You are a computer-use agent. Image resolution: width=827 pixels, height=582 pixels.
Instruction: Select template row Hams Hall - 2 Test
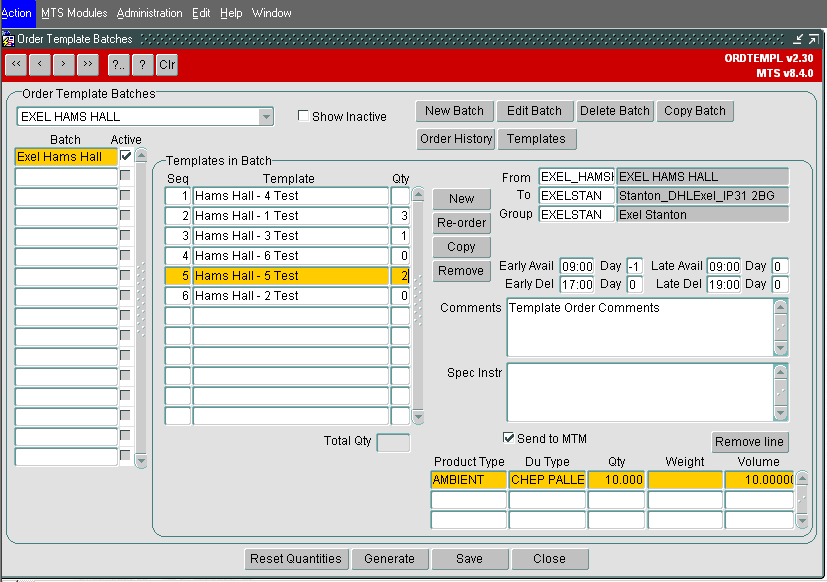[x=291, y=295]
